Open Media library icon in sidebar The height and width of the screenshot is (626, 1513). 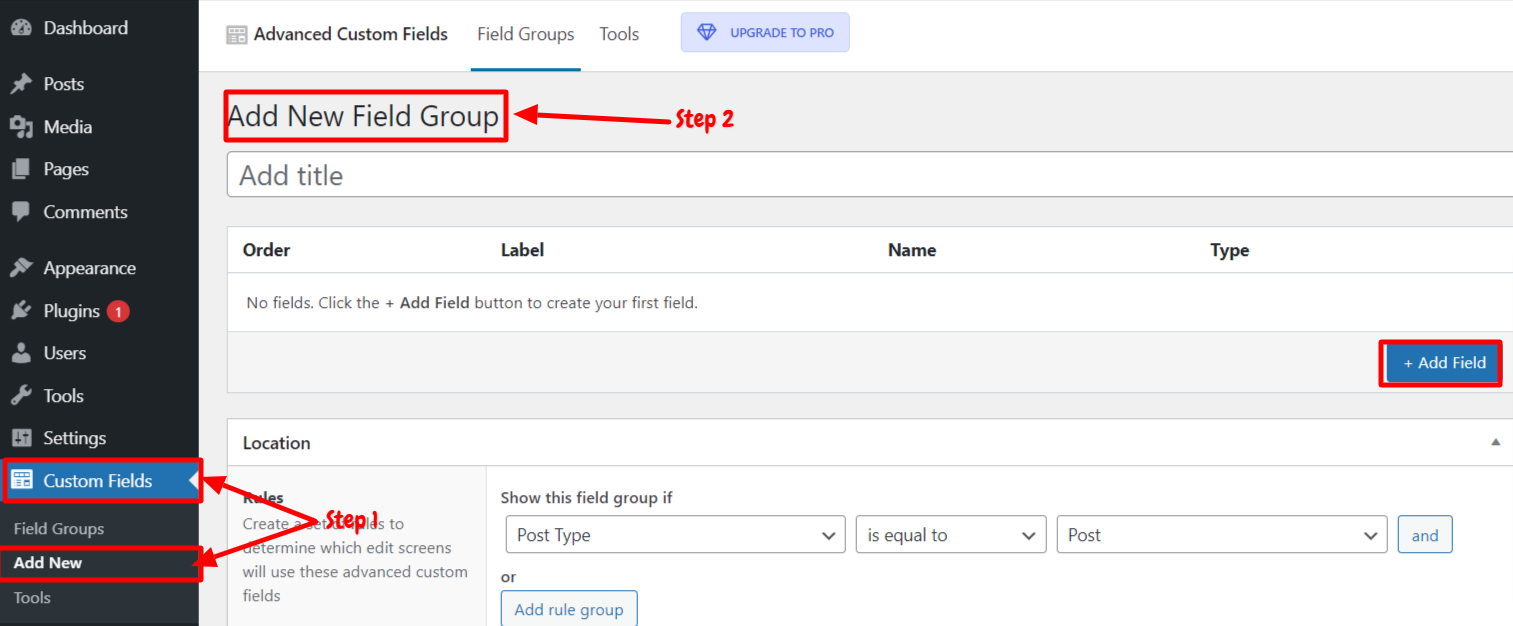[21, 127]
